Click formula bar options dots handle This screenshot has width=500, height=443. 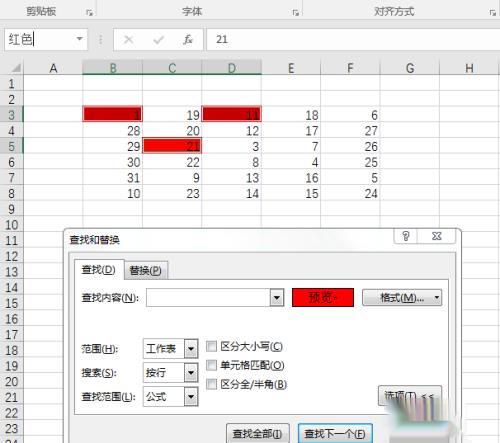[100, 39]
